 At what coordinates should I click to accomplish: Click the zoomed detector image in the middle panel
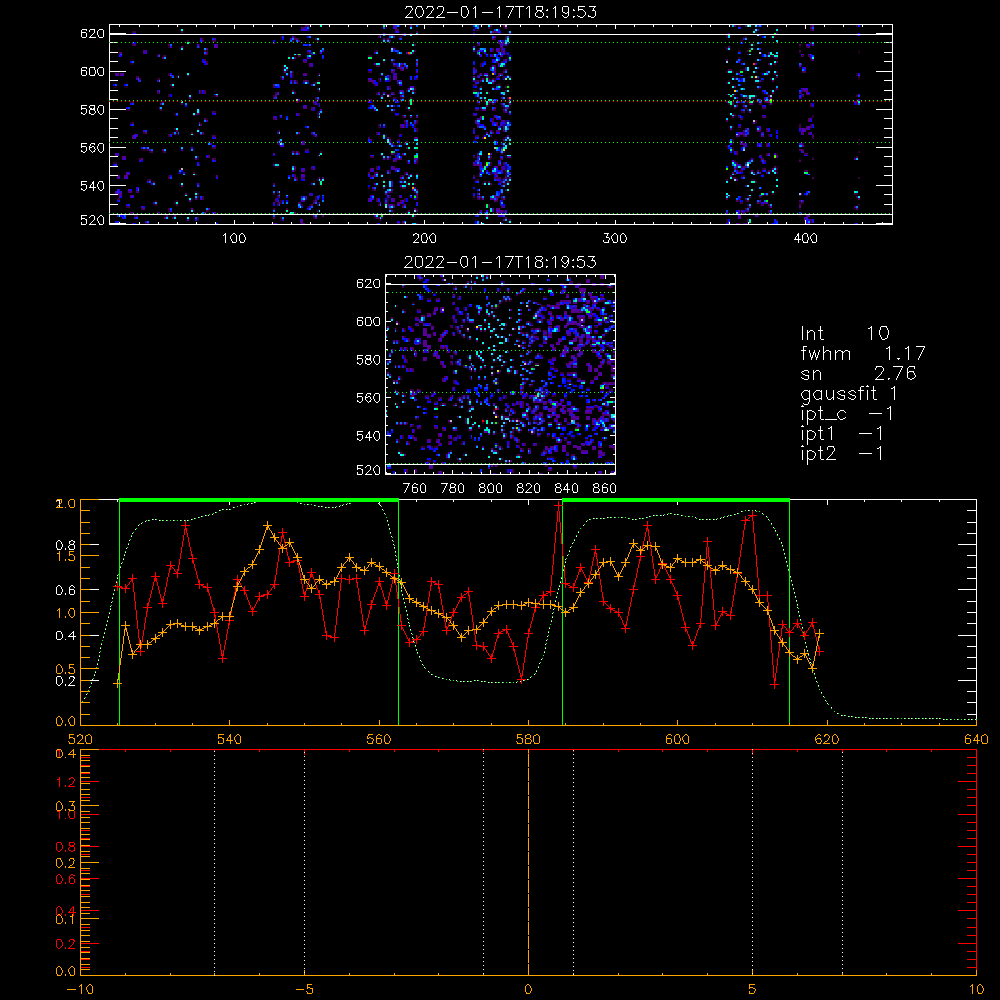501,374
